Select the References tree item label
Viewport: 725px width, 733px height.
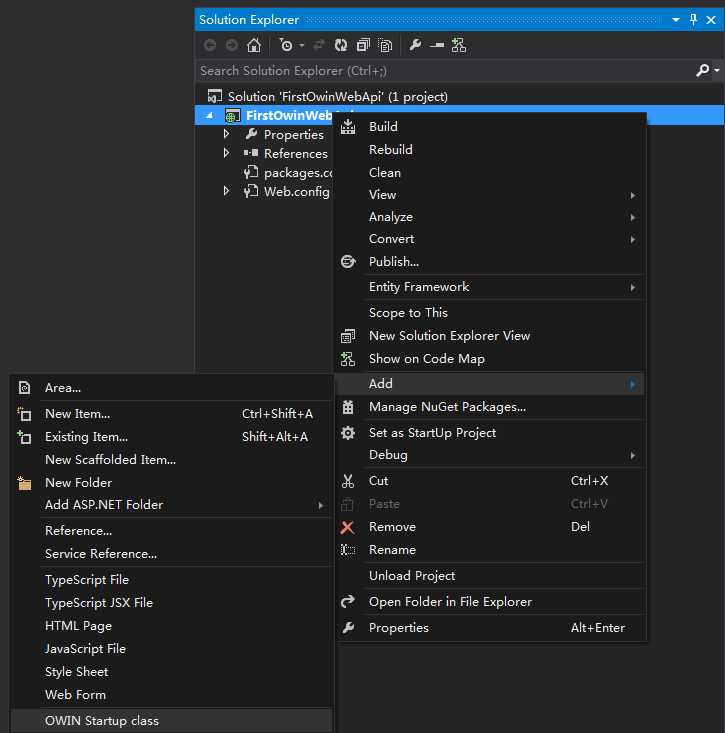point(296,153)
